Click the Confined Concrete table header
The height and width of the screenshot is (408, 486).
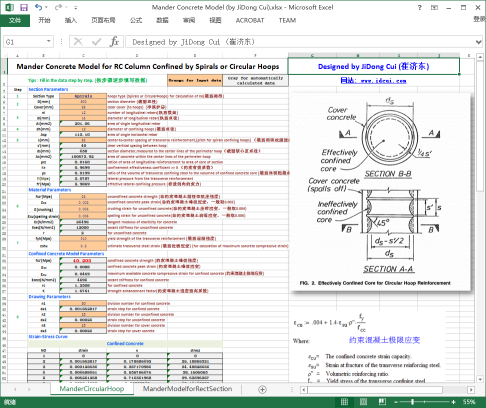click(x=125, y=343)
